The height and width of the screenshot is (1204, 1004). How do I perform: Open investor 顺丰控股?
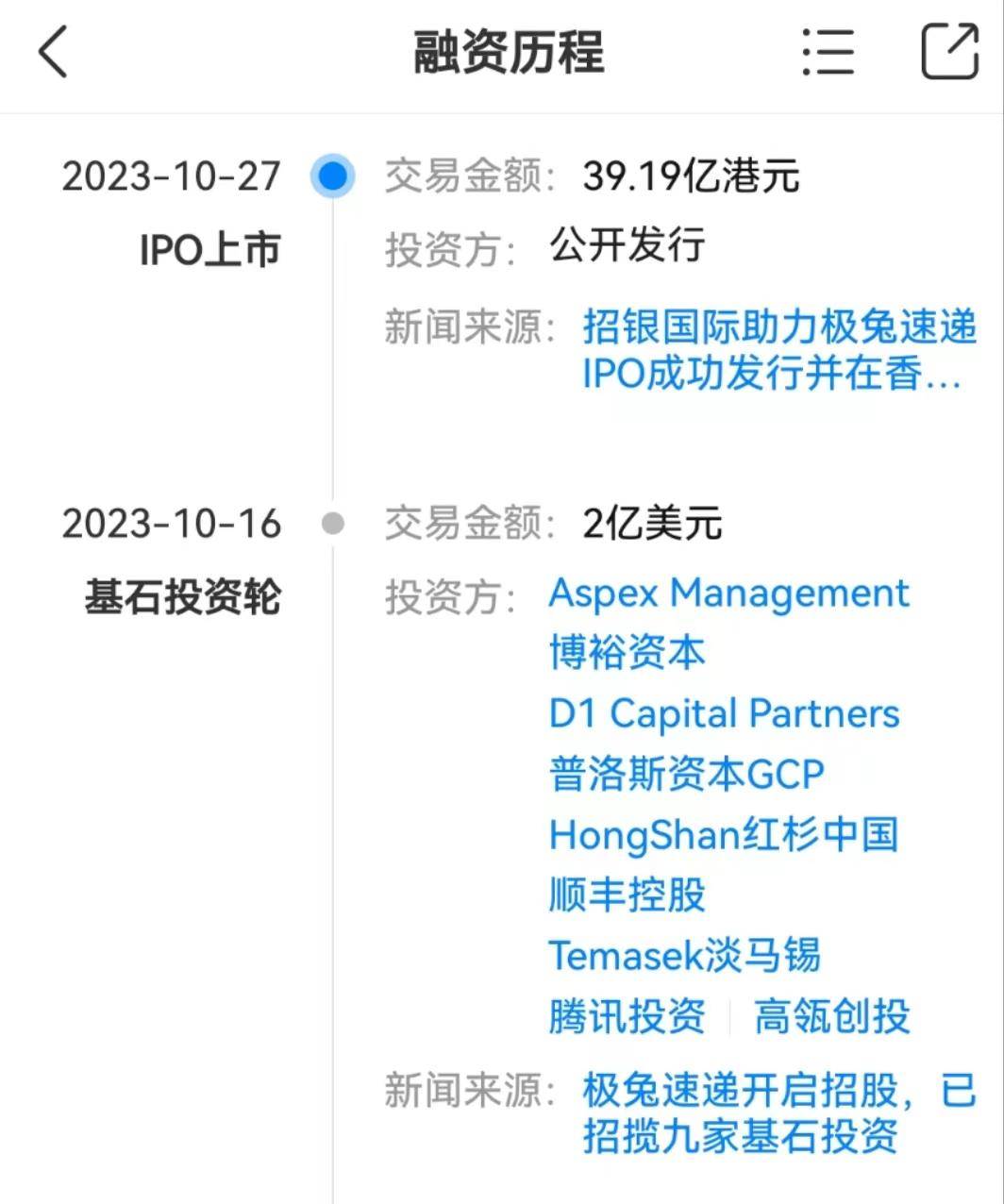click(627, 895)
